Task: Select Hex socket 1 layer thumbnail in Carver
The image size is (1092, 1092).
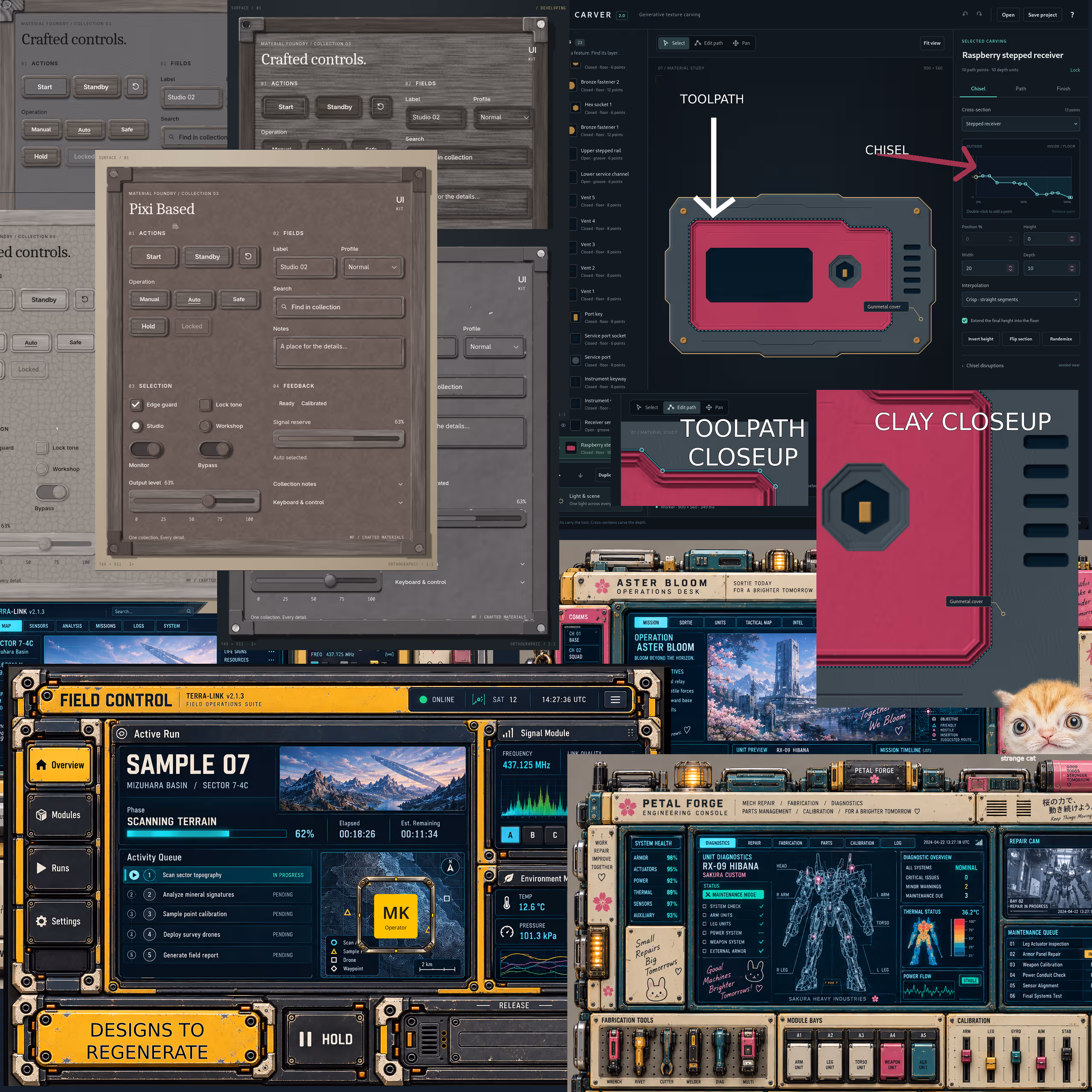Action: [575, 108]
